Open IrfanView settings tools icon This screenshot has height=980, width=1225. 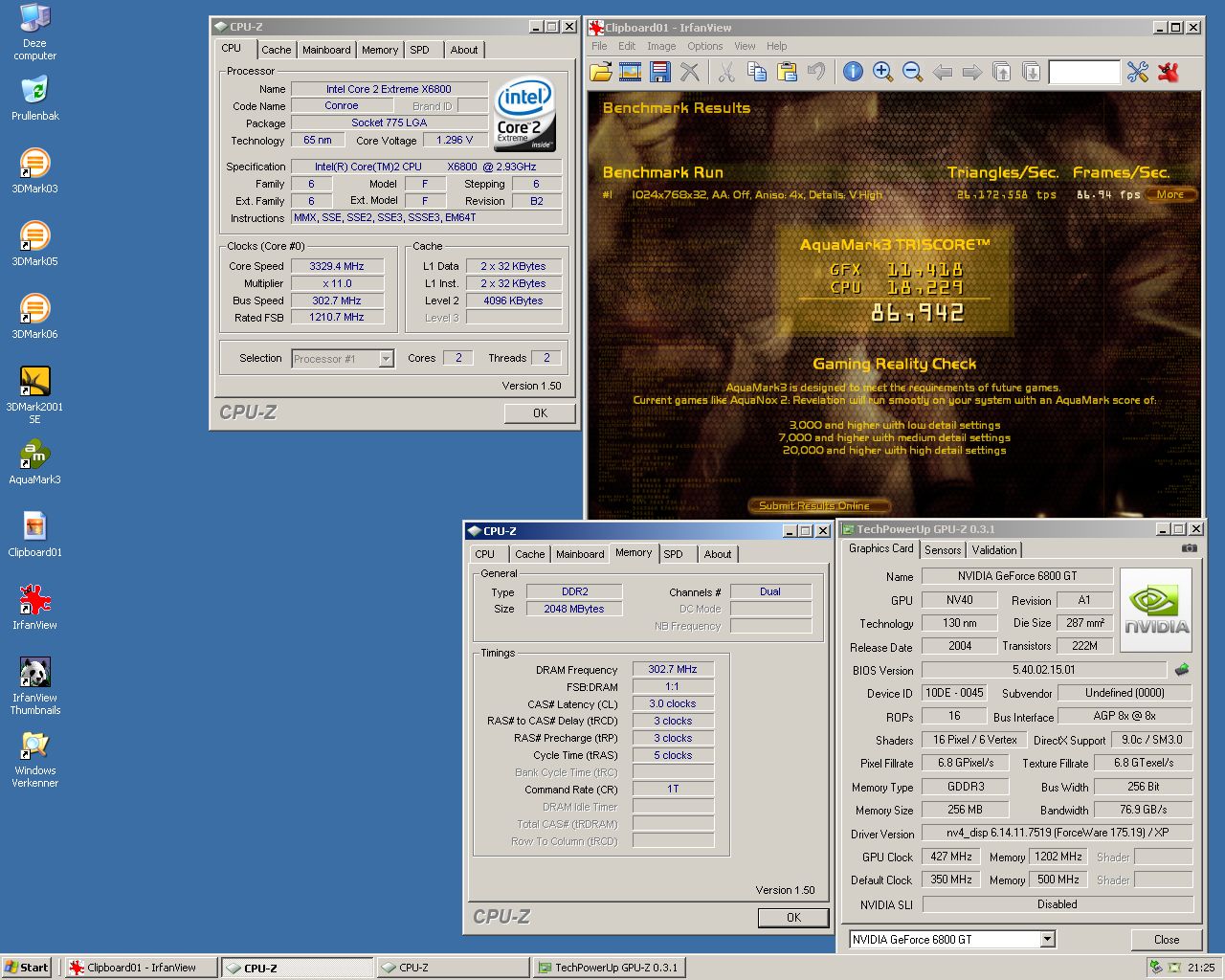pyautogui.click(x=1137, y=72)
